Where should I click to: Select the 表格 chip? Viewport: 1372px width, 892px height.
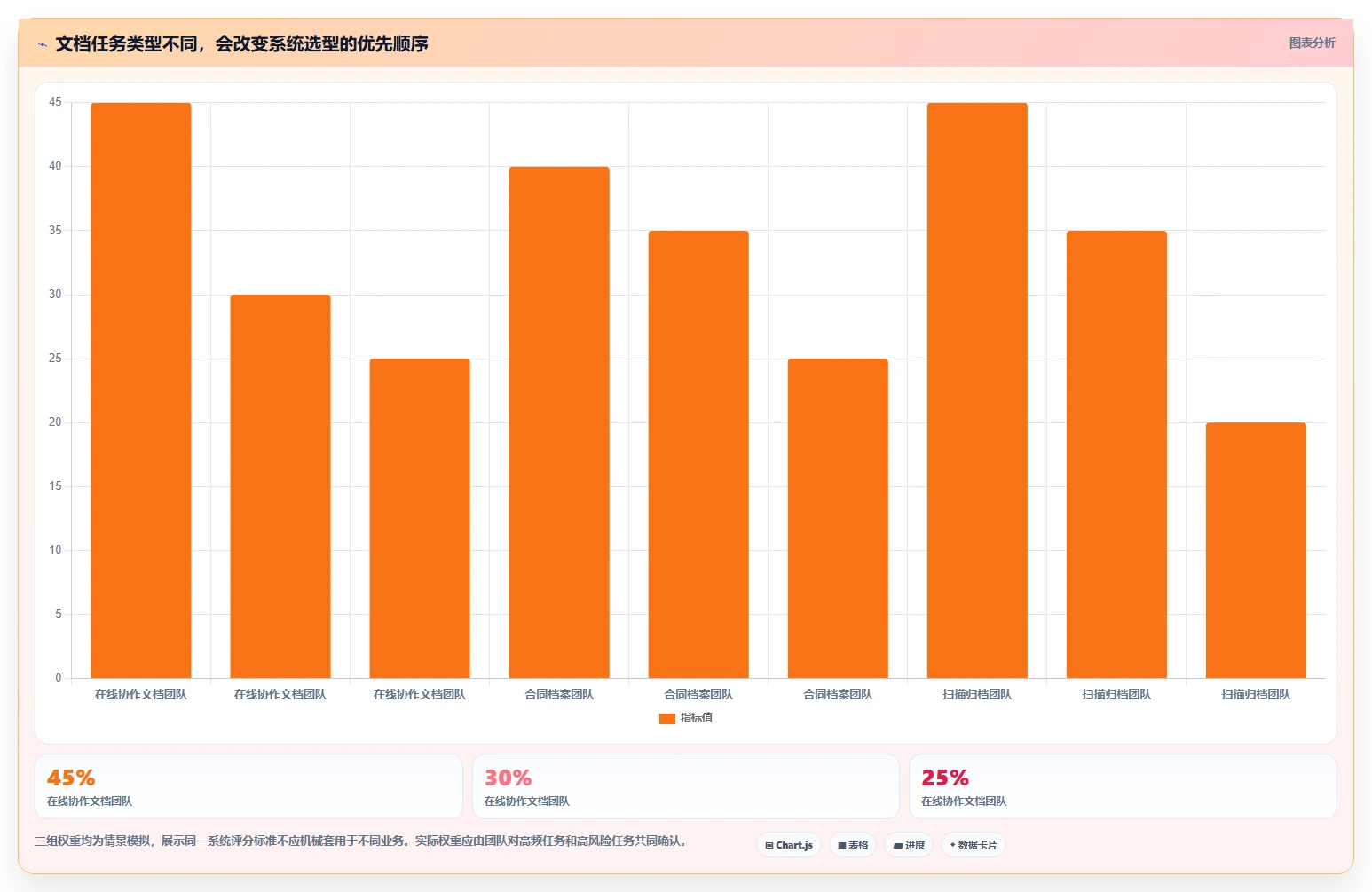tap(853, 845)
